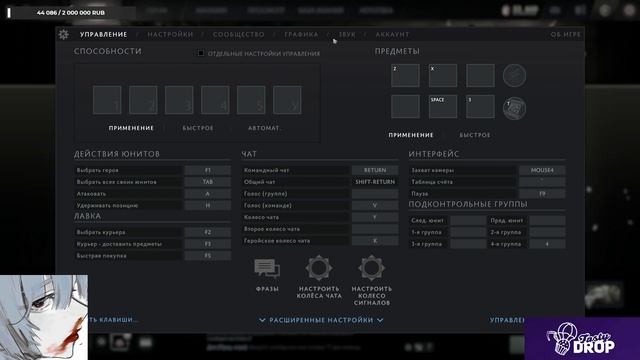Select ability slot 4
Screen dimensions: 640x360
[x=215, y=100]
